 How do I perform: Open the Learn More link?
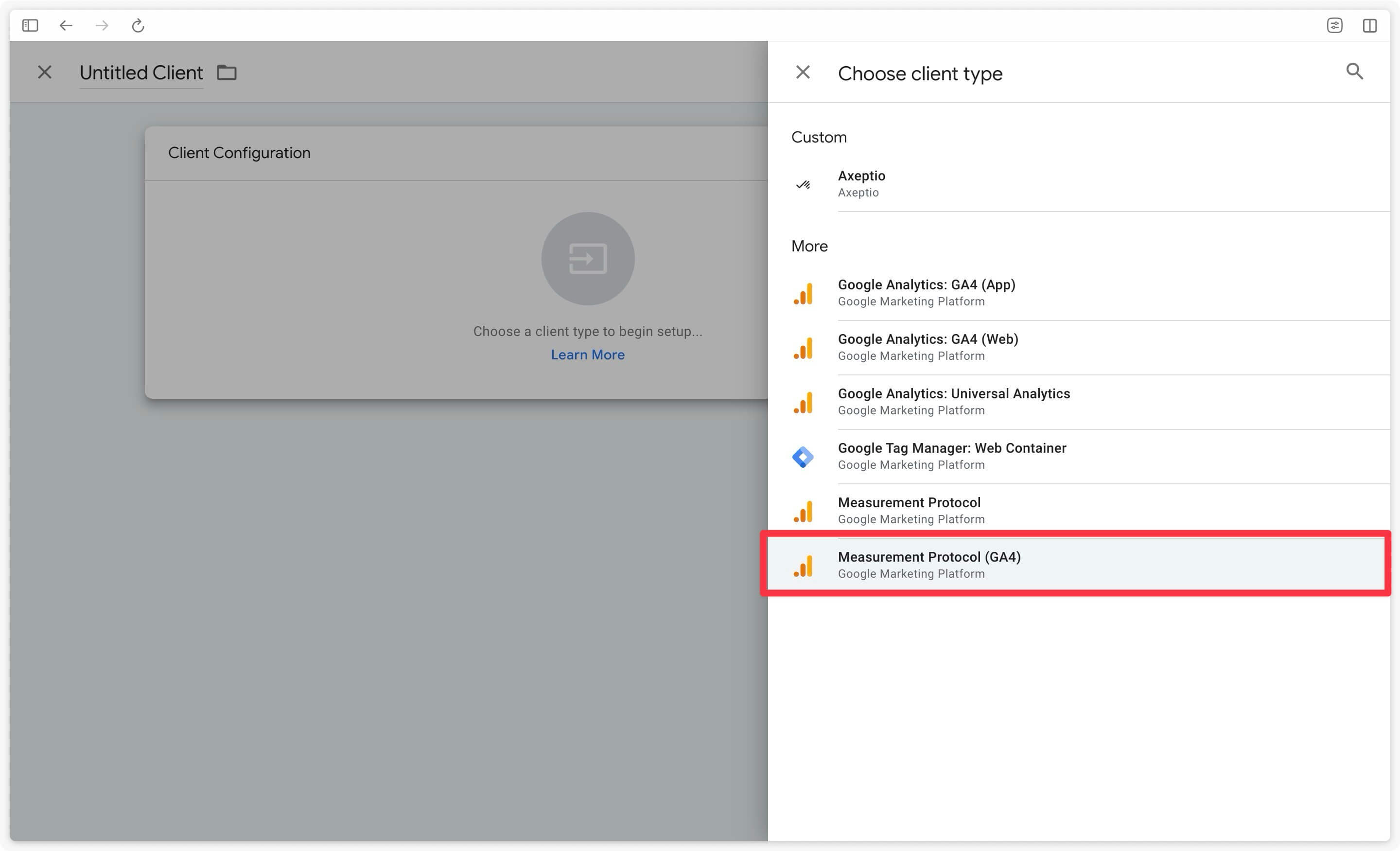tap(588, 355)
